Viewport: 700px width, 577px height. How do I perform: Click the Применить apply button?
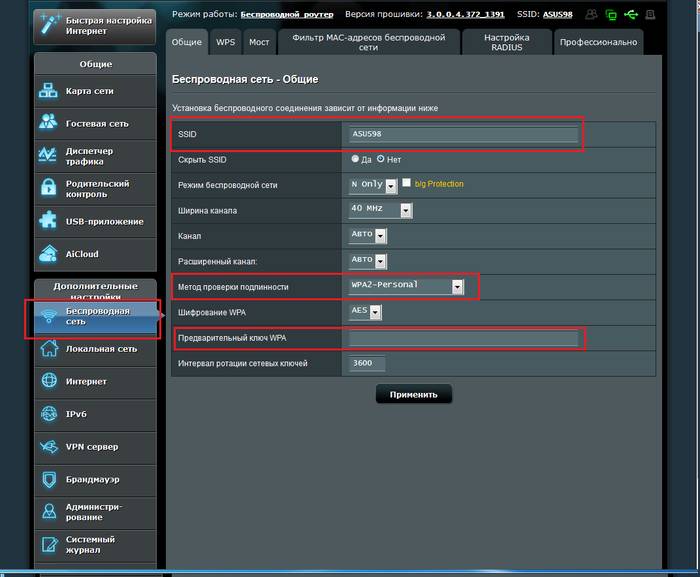[x=413, y=394]
